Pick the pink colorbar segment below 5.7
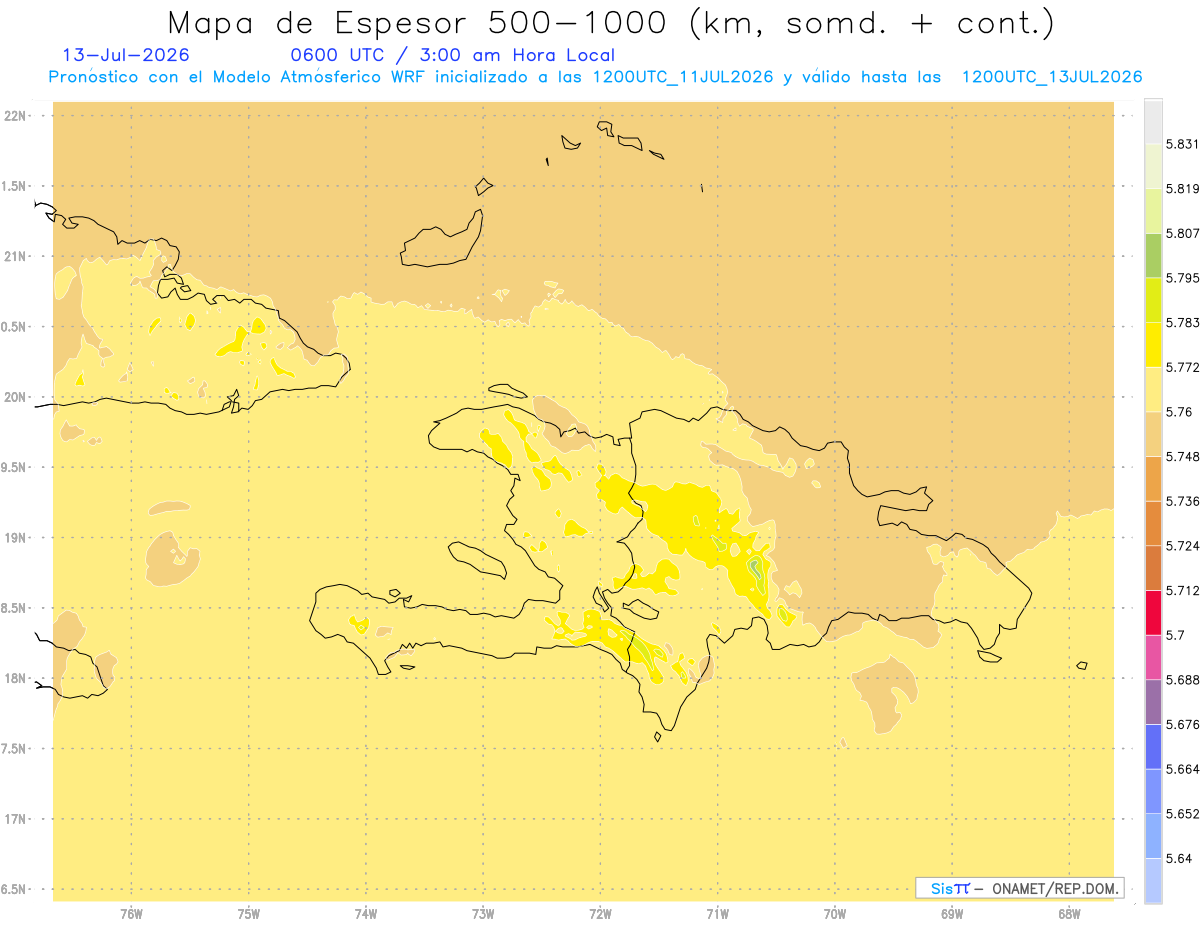 coord(1153,657)
